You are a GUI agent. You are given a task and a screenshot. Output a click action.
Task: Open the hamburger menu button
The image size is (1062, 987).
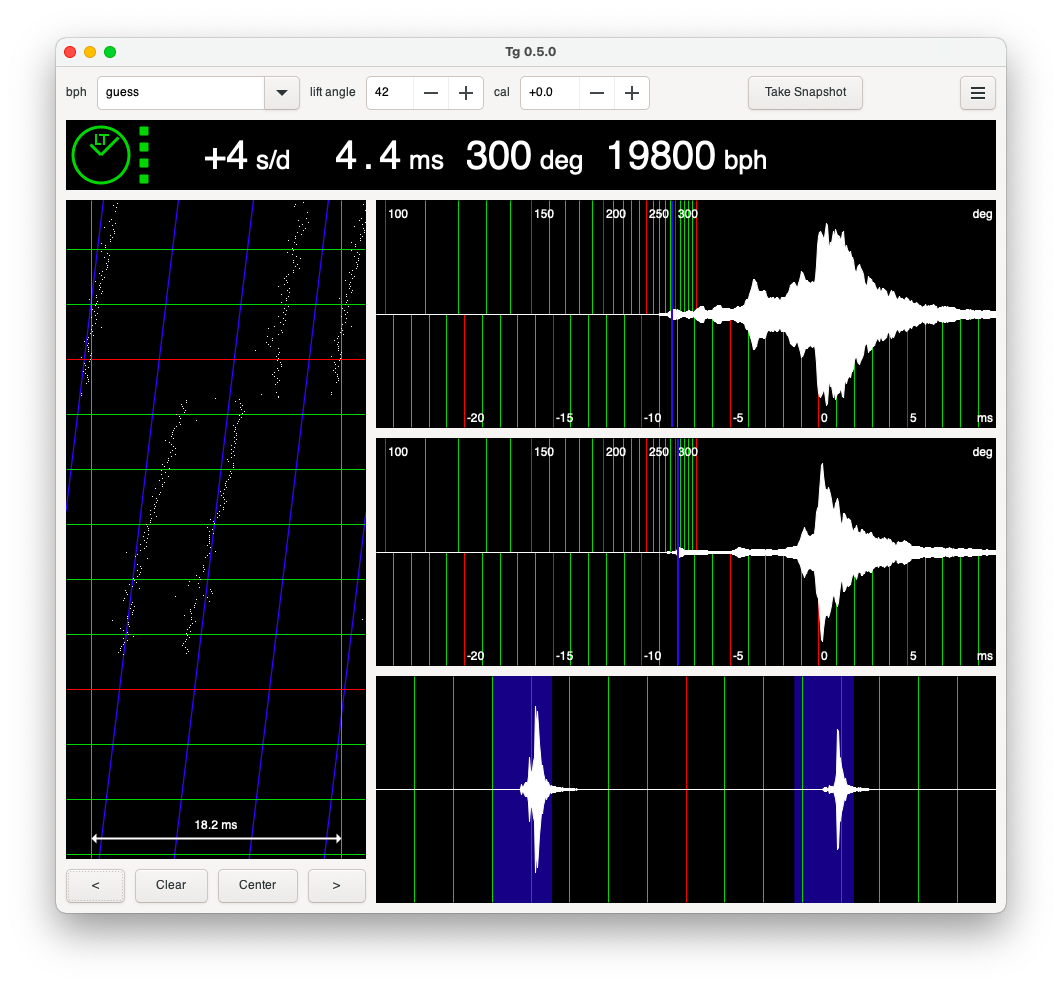(x=977, y=93)
